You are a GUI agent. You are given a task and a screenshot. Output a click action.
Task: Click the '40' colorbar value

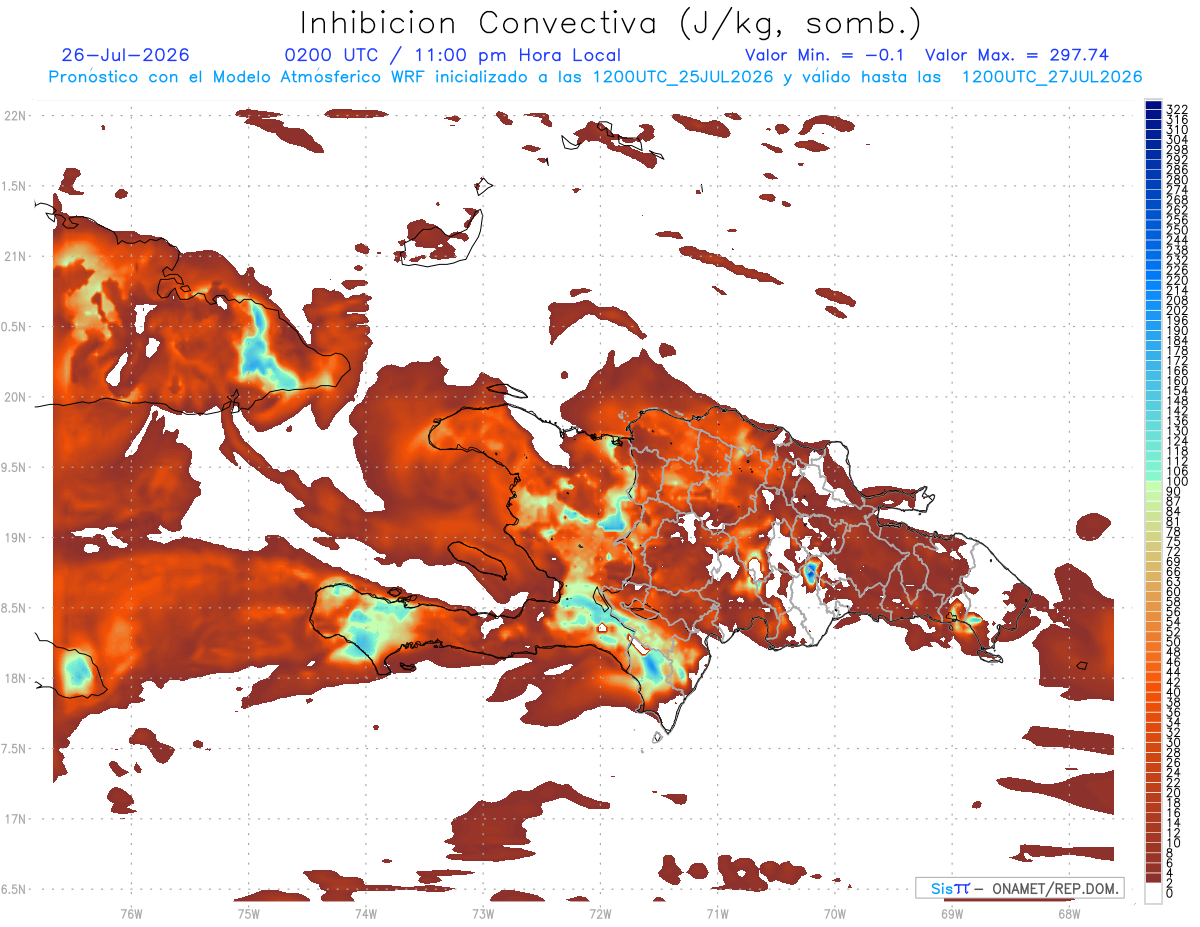(x=1174, y=692)
